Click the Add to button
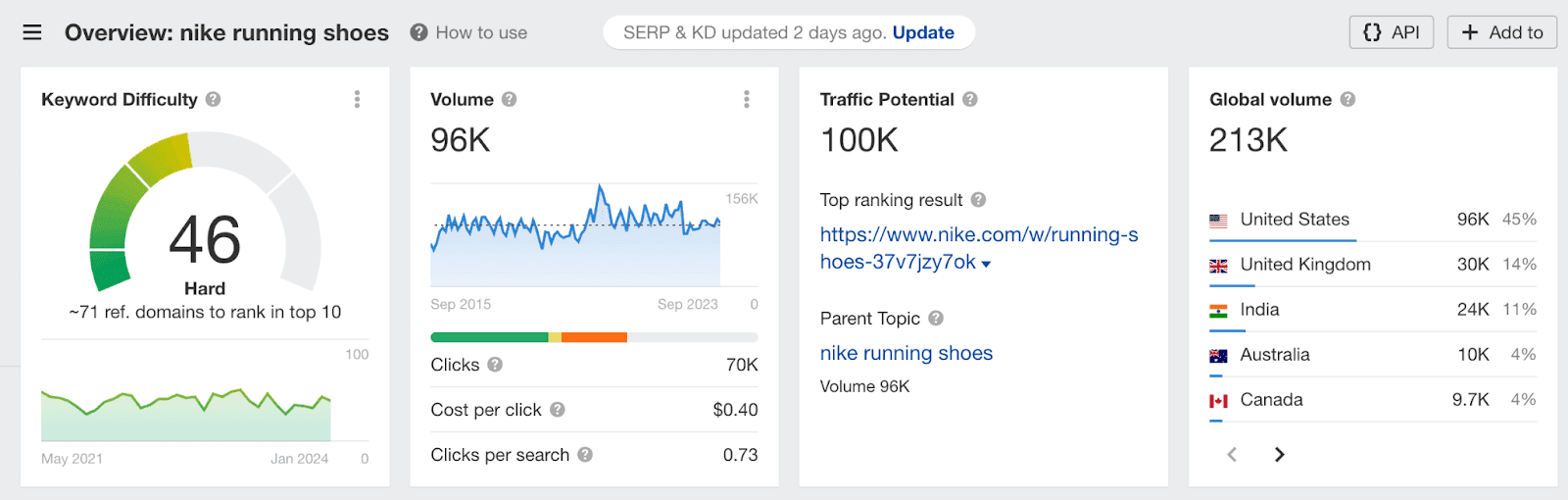 pos(1502,32)
